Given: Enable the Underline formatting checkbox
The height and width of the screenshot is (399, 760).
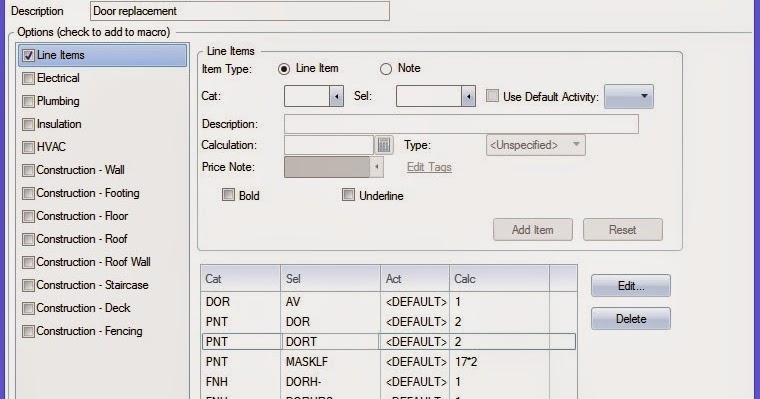Looking at the screenshot, I should [x=348, y=195].
